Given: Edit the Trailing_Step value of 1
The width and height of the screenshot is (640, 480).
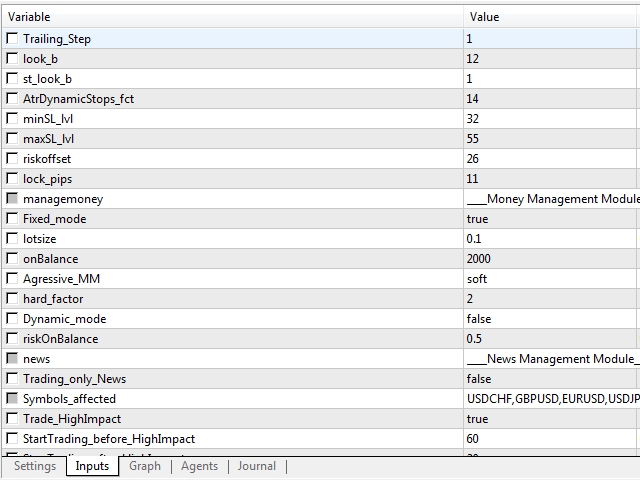Looking at the screenshot, I should [x=550, y=39].
